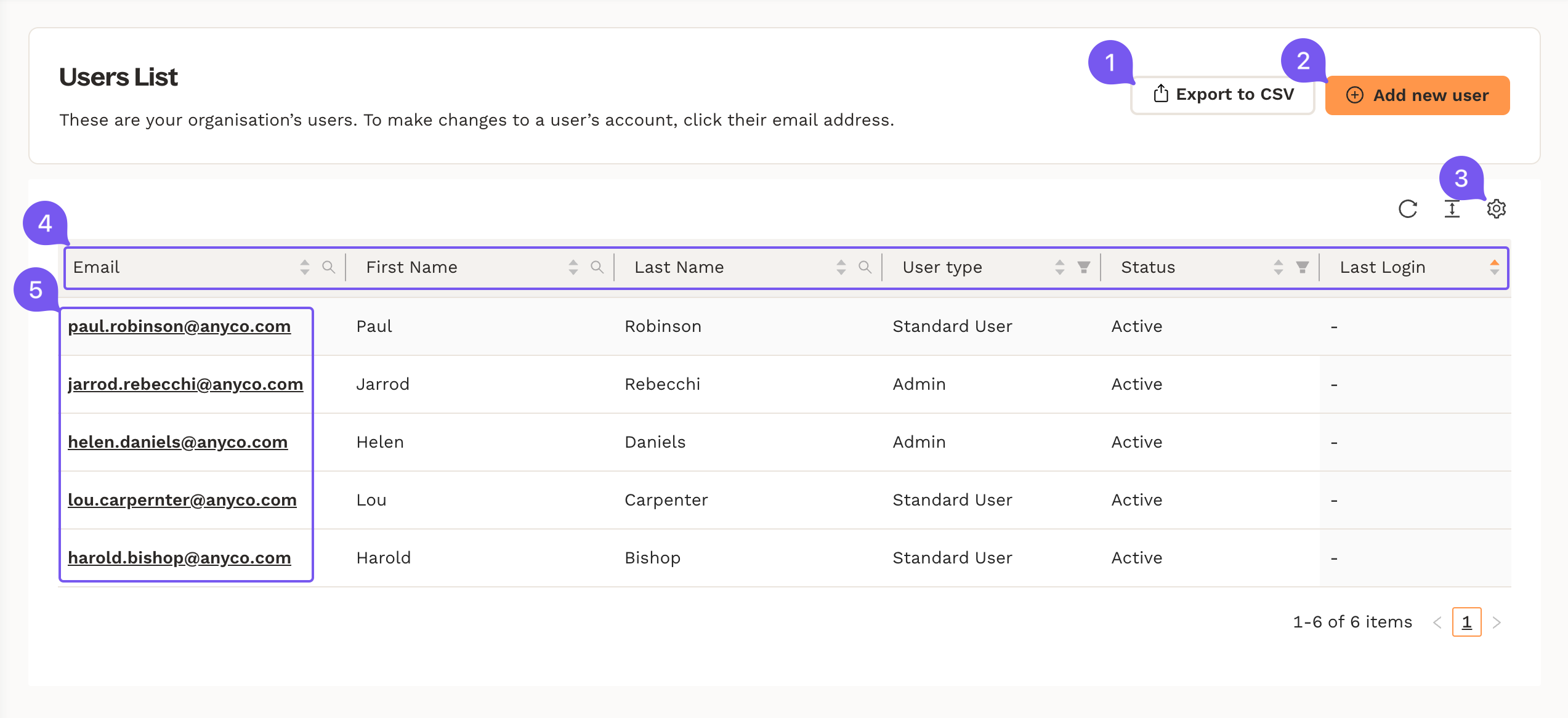Open filter icon in User type column
Viewport: 1568px width, 718px height.
(1083, 267)
